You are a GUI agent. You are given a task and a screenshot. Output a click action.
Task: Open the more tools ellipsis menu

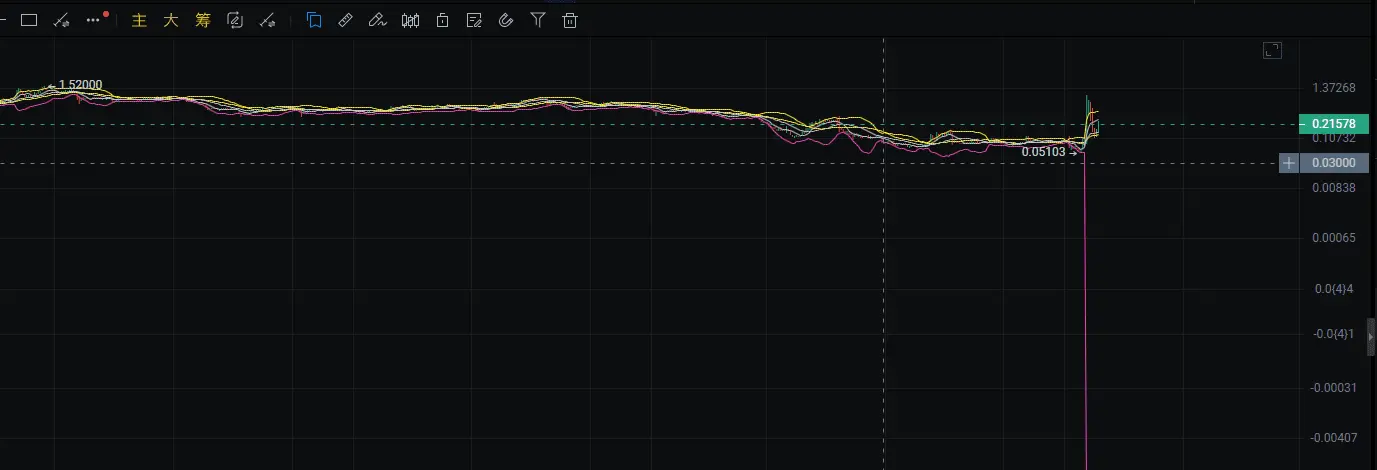[95, 20]
